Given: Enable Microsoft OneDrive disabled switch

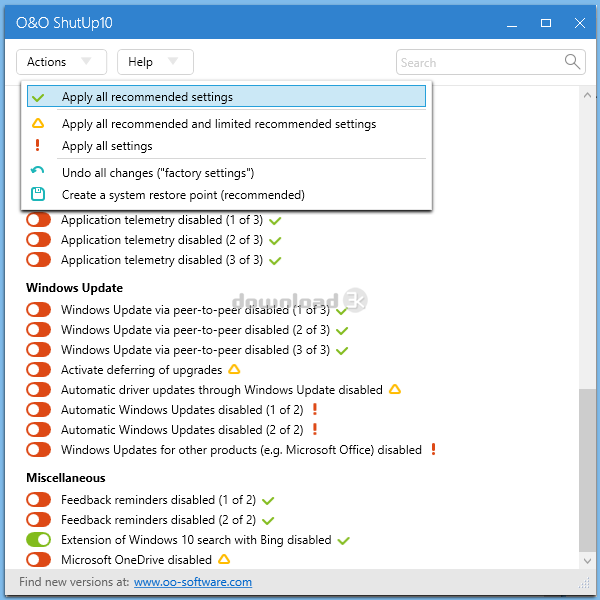Looking at the screenshot, I should click(38, 560).
